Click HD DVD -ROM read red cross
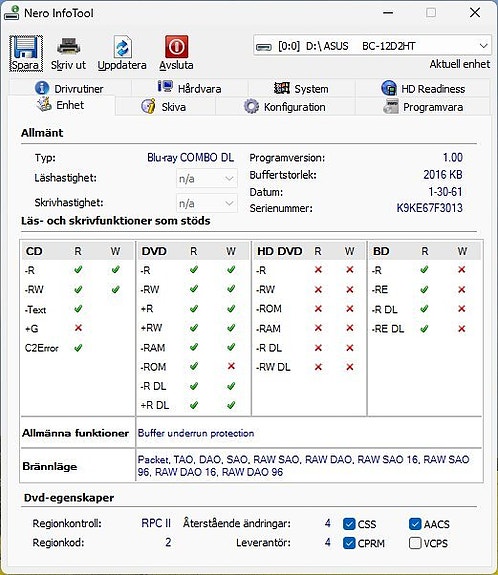 point(318,309)
